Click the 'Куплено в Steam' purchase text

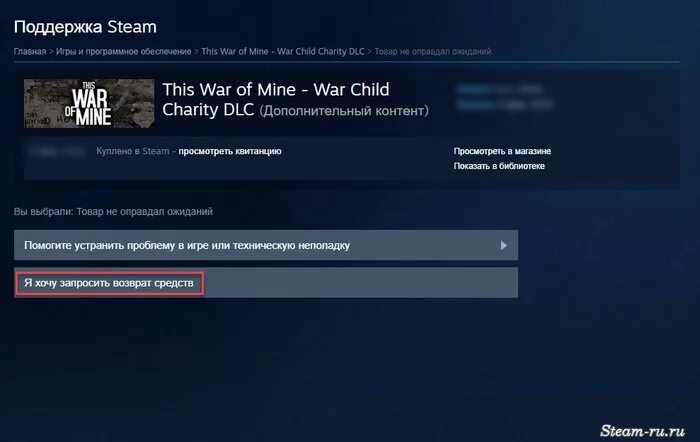tap(133, 151)
